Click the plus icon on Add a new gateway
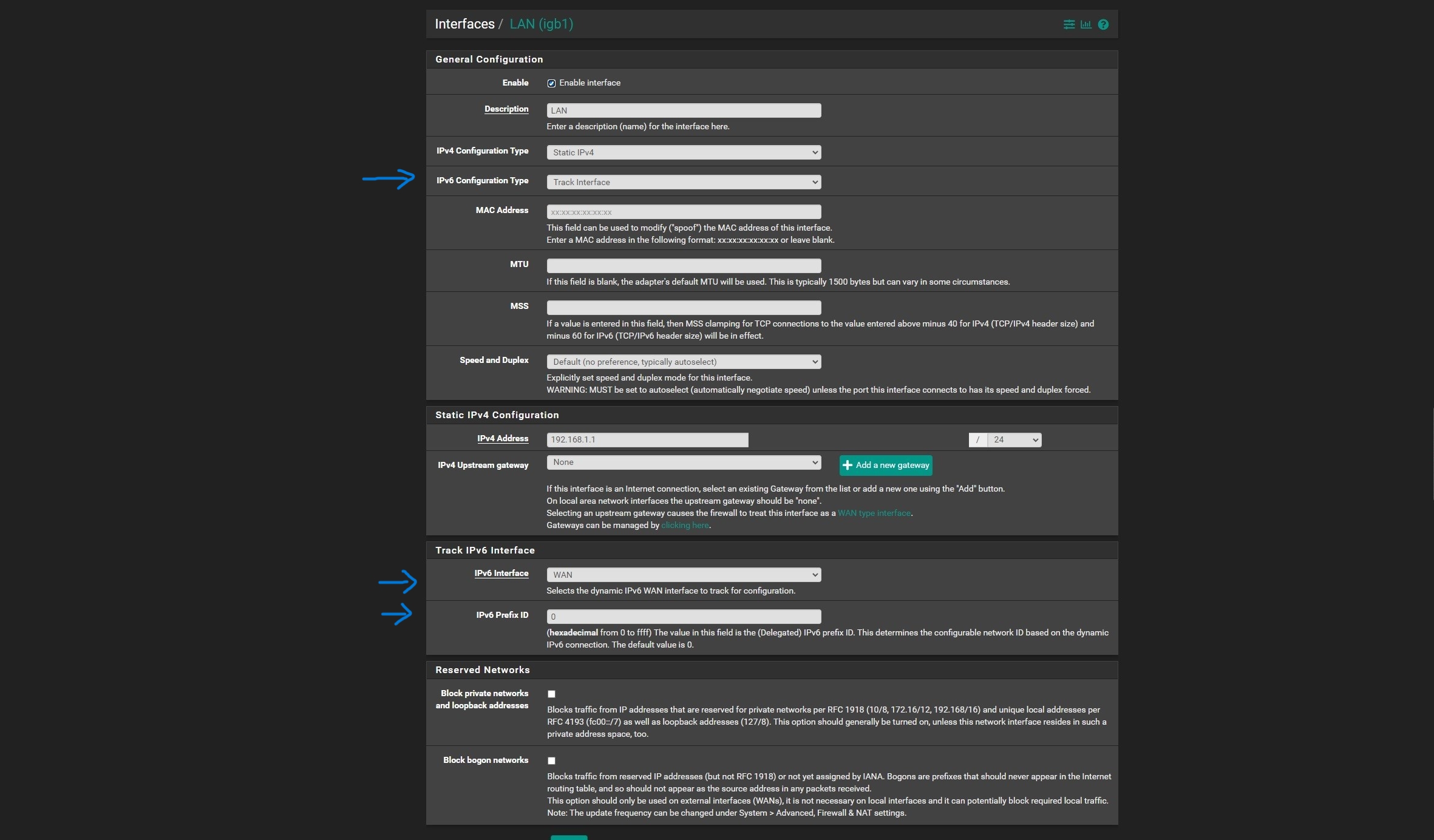Screen dimensions: 1434x840 [x=848, y=465]
